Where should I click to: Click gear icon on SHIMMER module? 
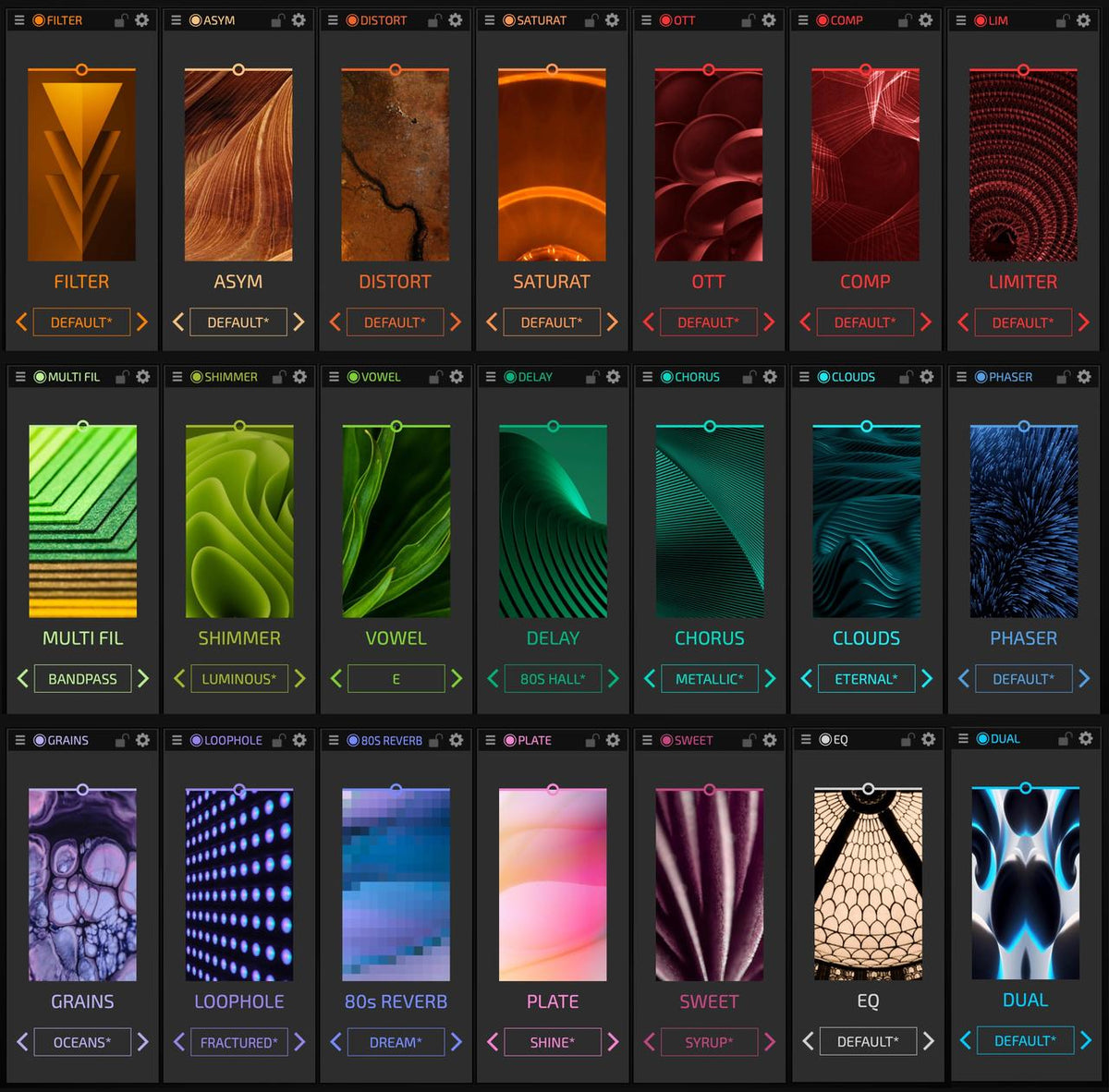coord(299,377)
